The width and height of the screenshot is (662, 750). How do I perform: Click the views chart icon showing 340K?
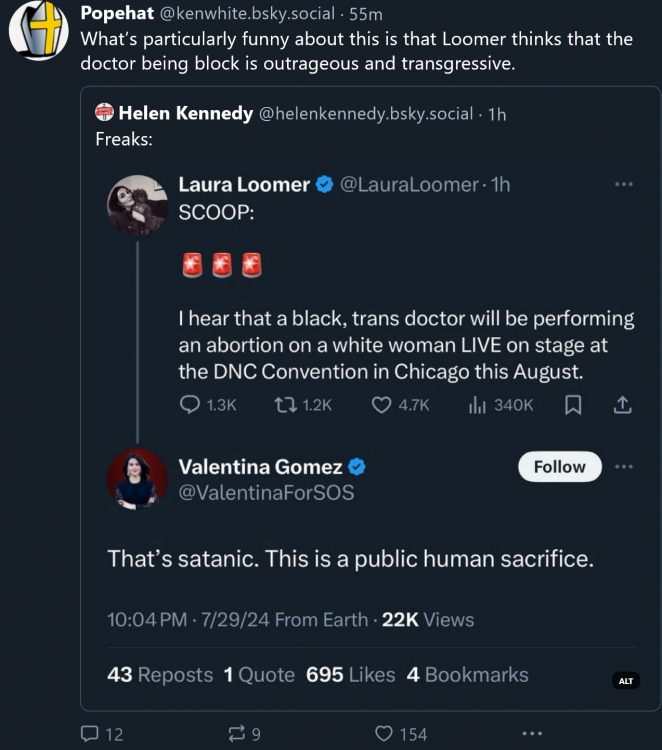[477, 405]
